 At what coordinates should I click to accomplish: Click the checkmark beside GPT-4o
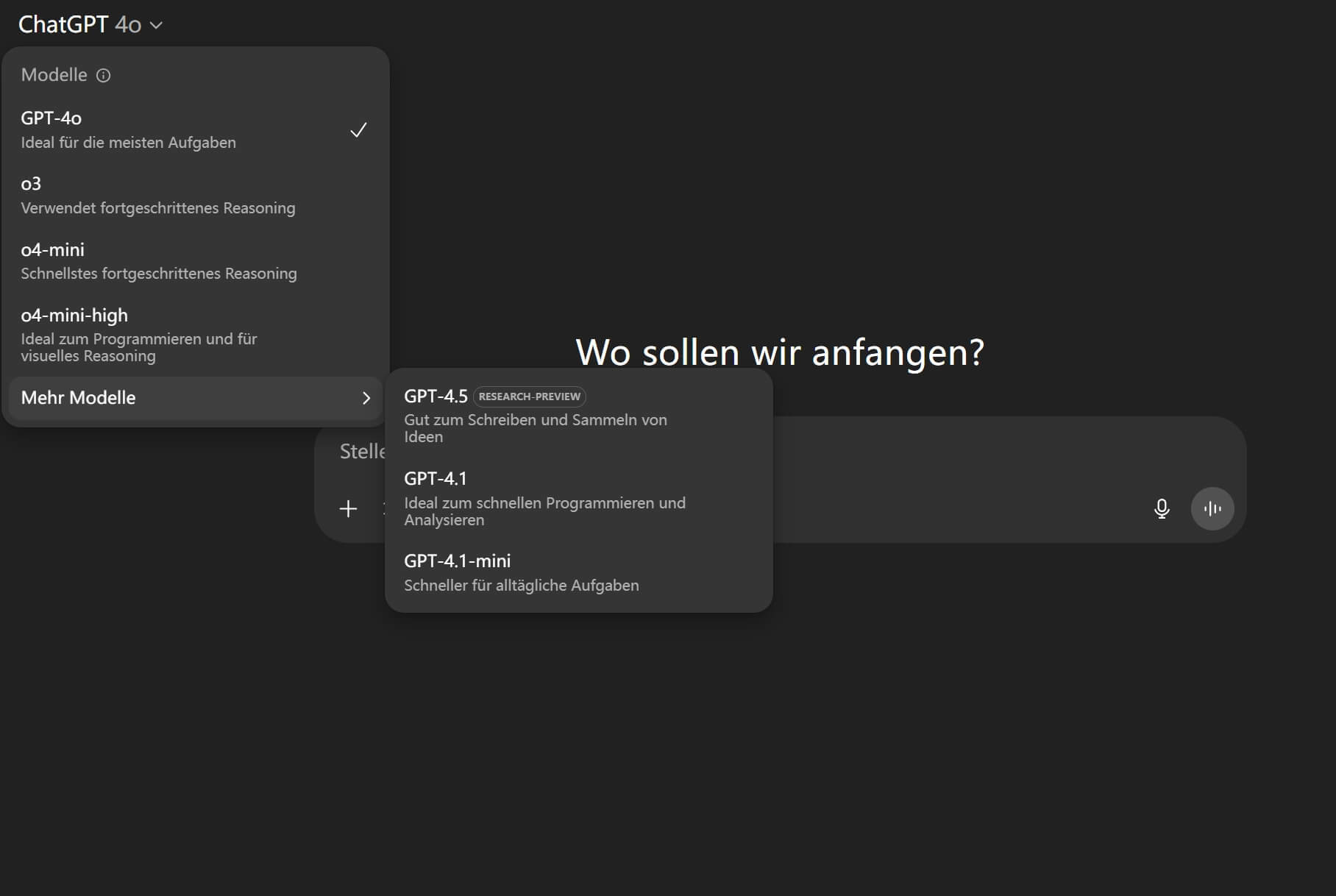[358, 130]
